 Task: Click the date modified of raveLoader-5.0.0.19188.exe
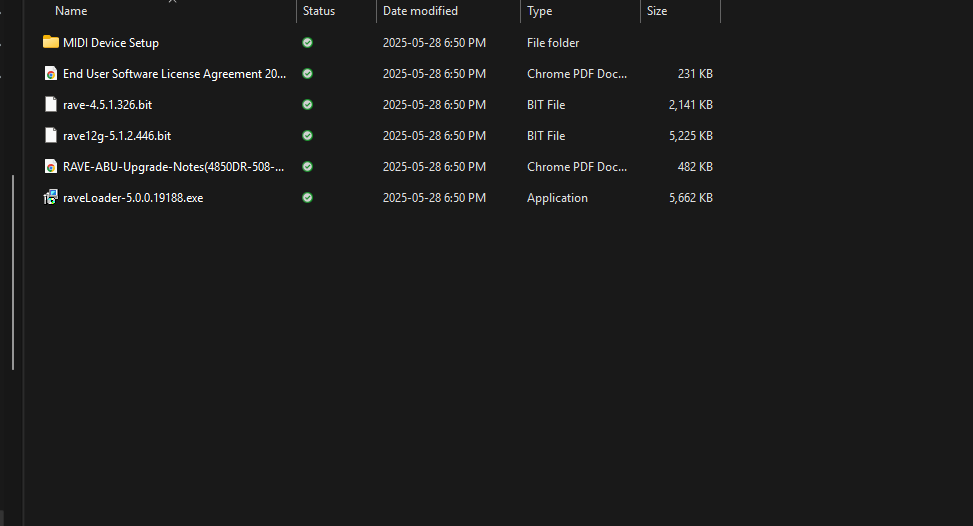[x=434, y=198]
